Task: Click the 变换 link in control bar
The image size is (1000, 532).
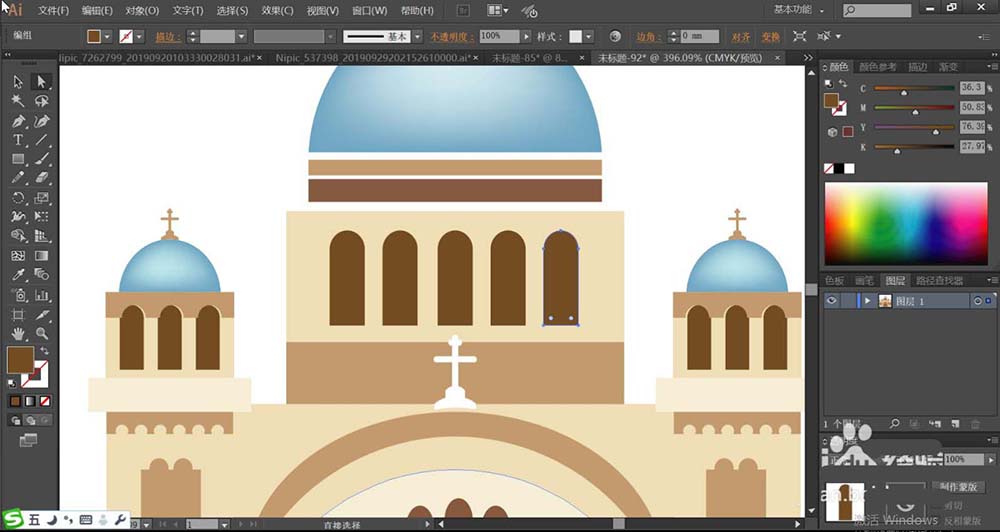Action: pos(770,36)
